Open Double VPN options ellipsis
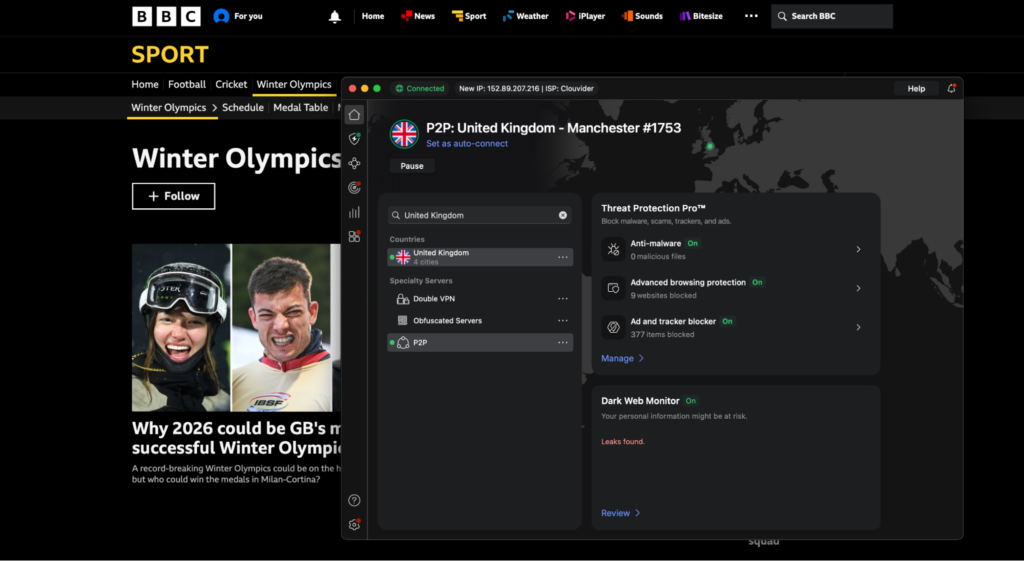The width and height of the screenshot is (1024, 561). (x=563, y=298)
